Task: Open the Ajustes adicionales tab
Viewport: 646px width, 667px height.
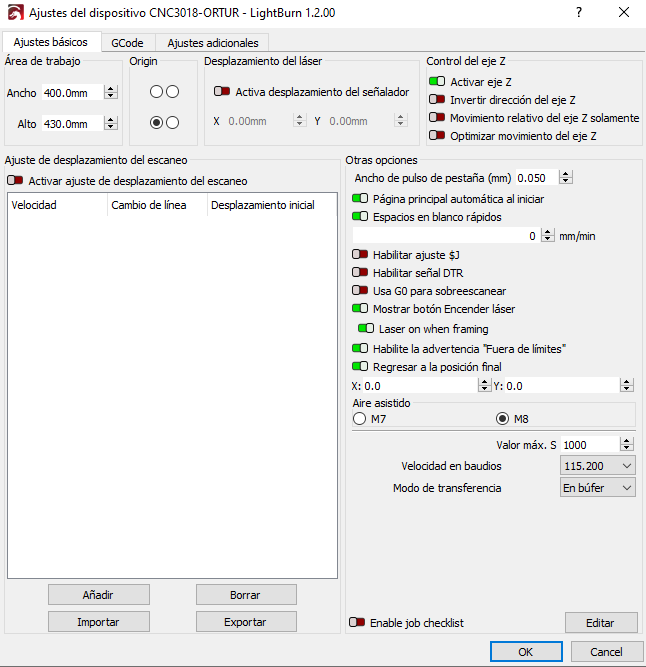Action: [213, 43]
